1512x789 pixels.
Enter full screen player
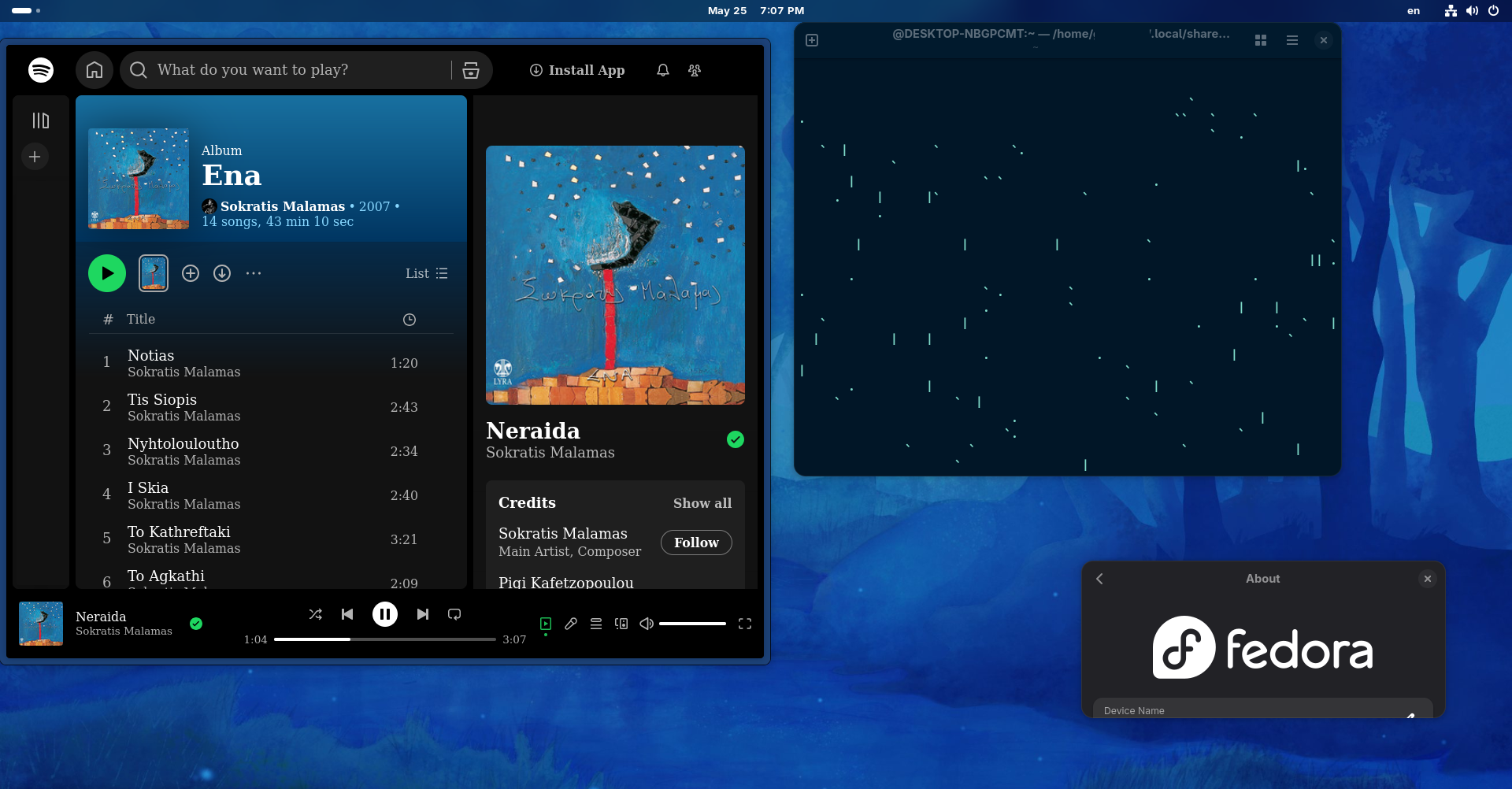(x=745, y=624)
